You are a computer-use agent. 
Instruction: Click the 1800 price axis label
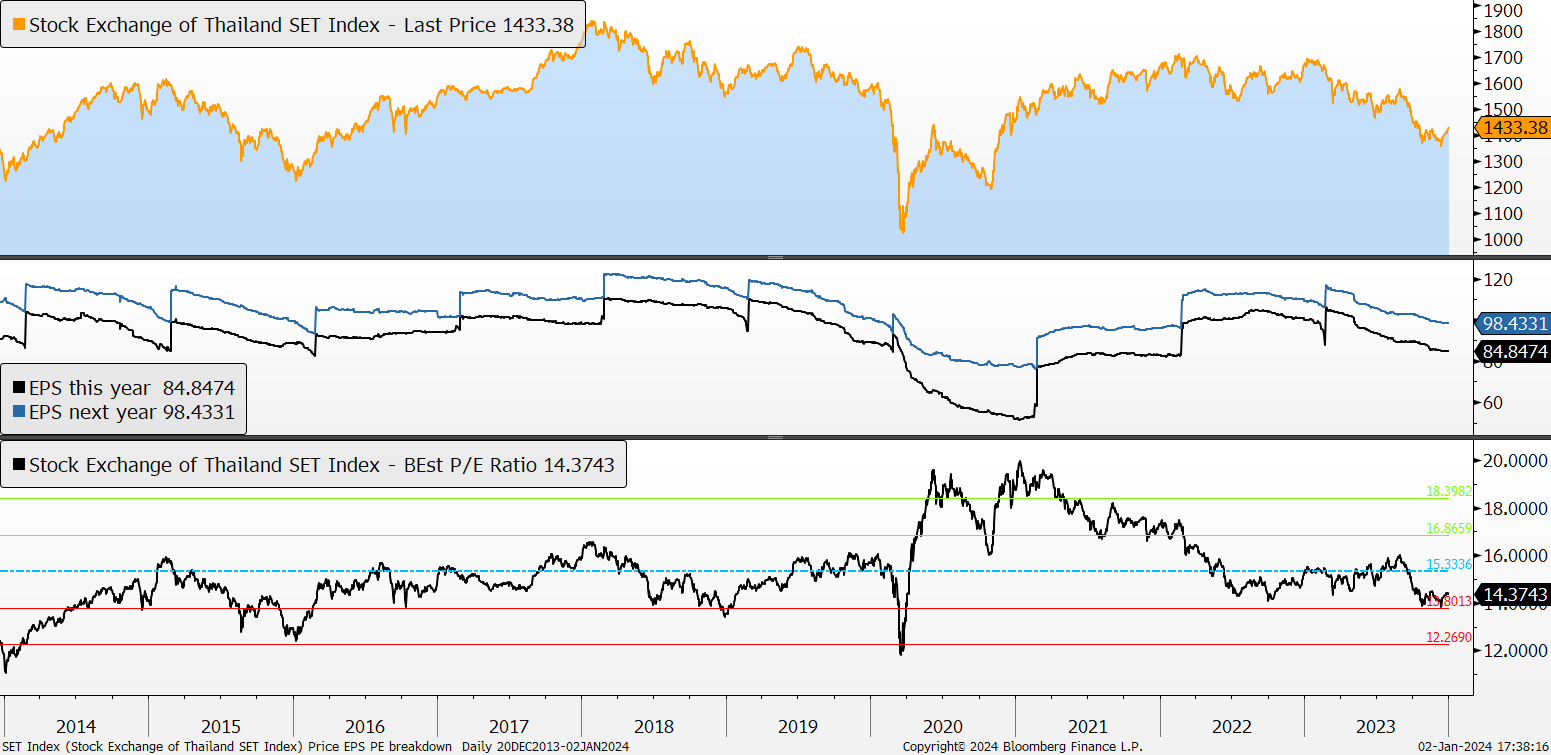(1504, 32)
